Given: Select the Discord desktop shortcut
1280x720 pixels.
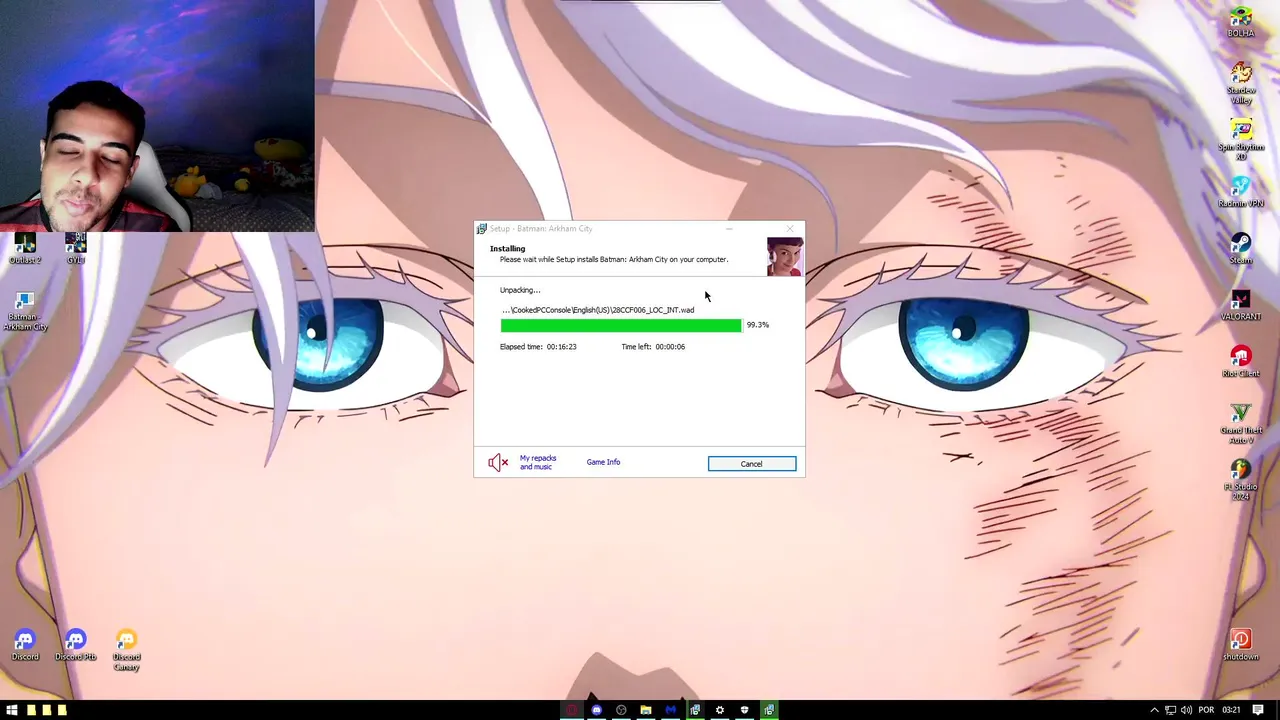Looking at the screenshot, I should coord(25,645).
